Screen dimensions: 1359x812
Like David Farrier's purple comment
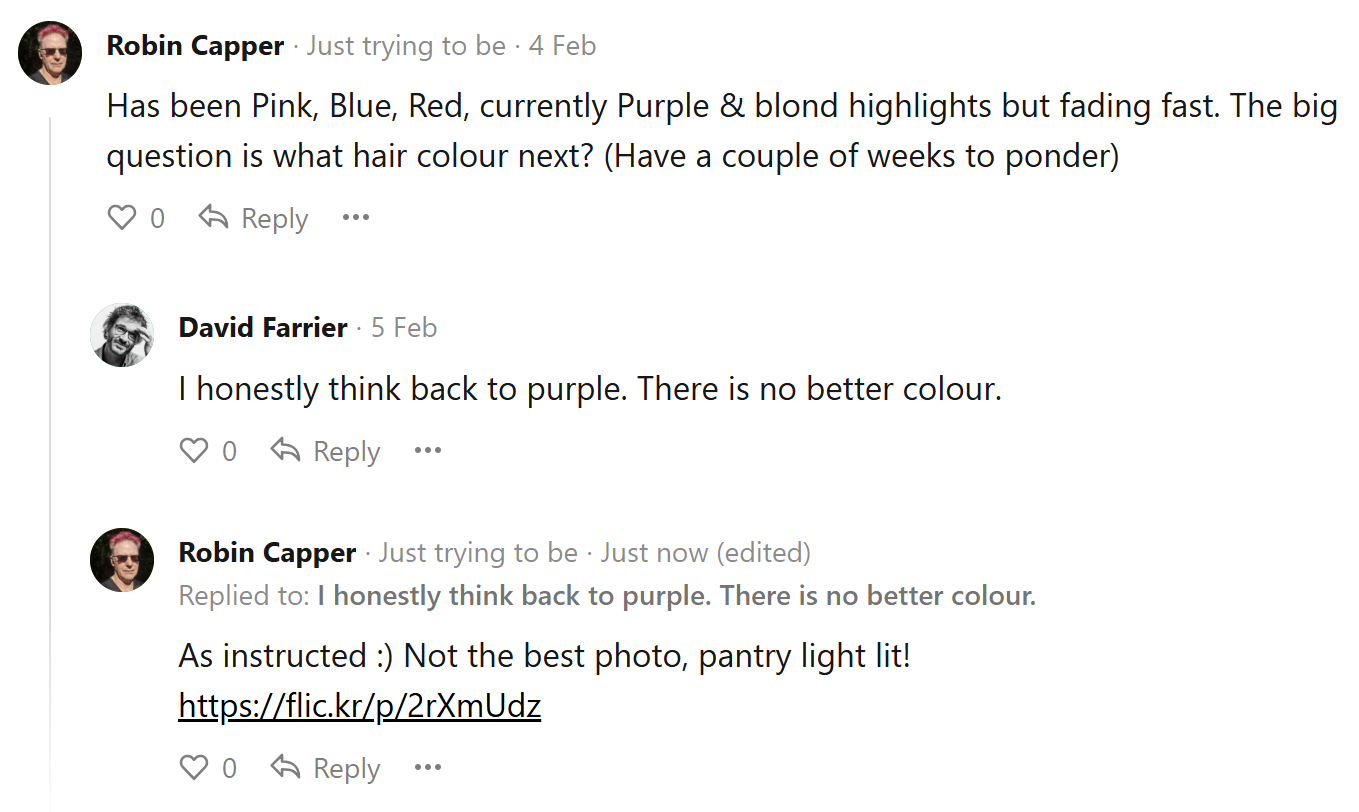coord(194,451)
